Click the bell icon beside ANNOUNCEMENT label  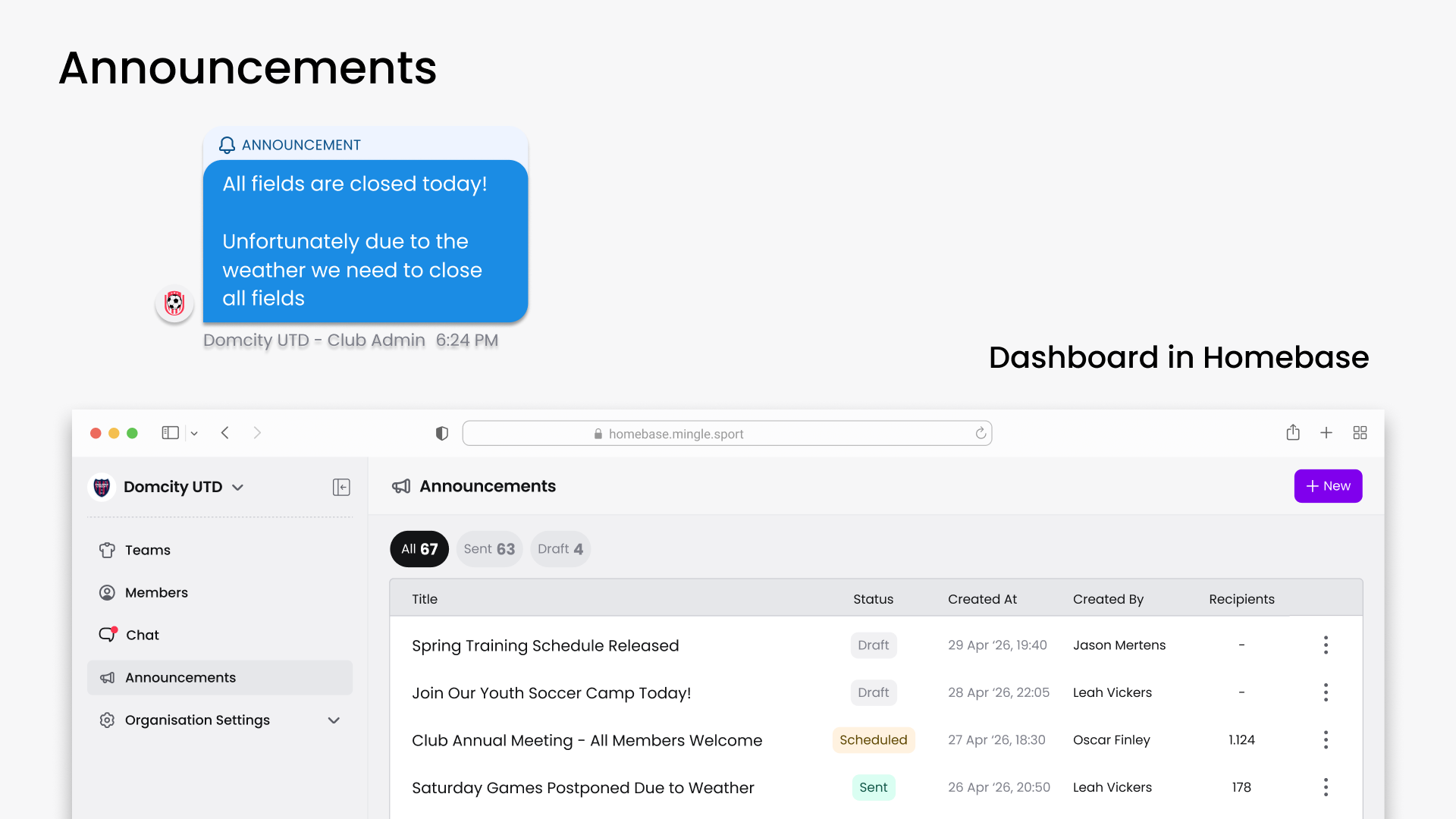[227, 145]
